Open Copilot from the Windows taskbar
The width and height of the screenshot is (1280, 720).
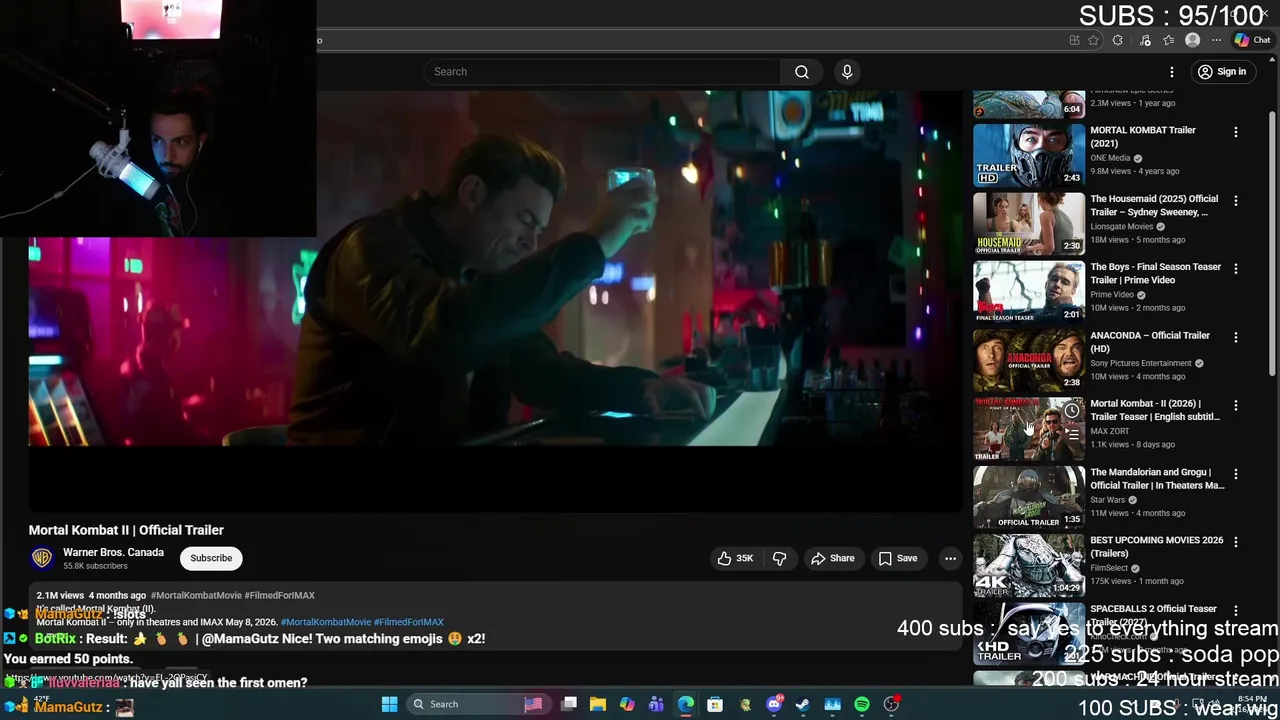(x=627, y=704)
